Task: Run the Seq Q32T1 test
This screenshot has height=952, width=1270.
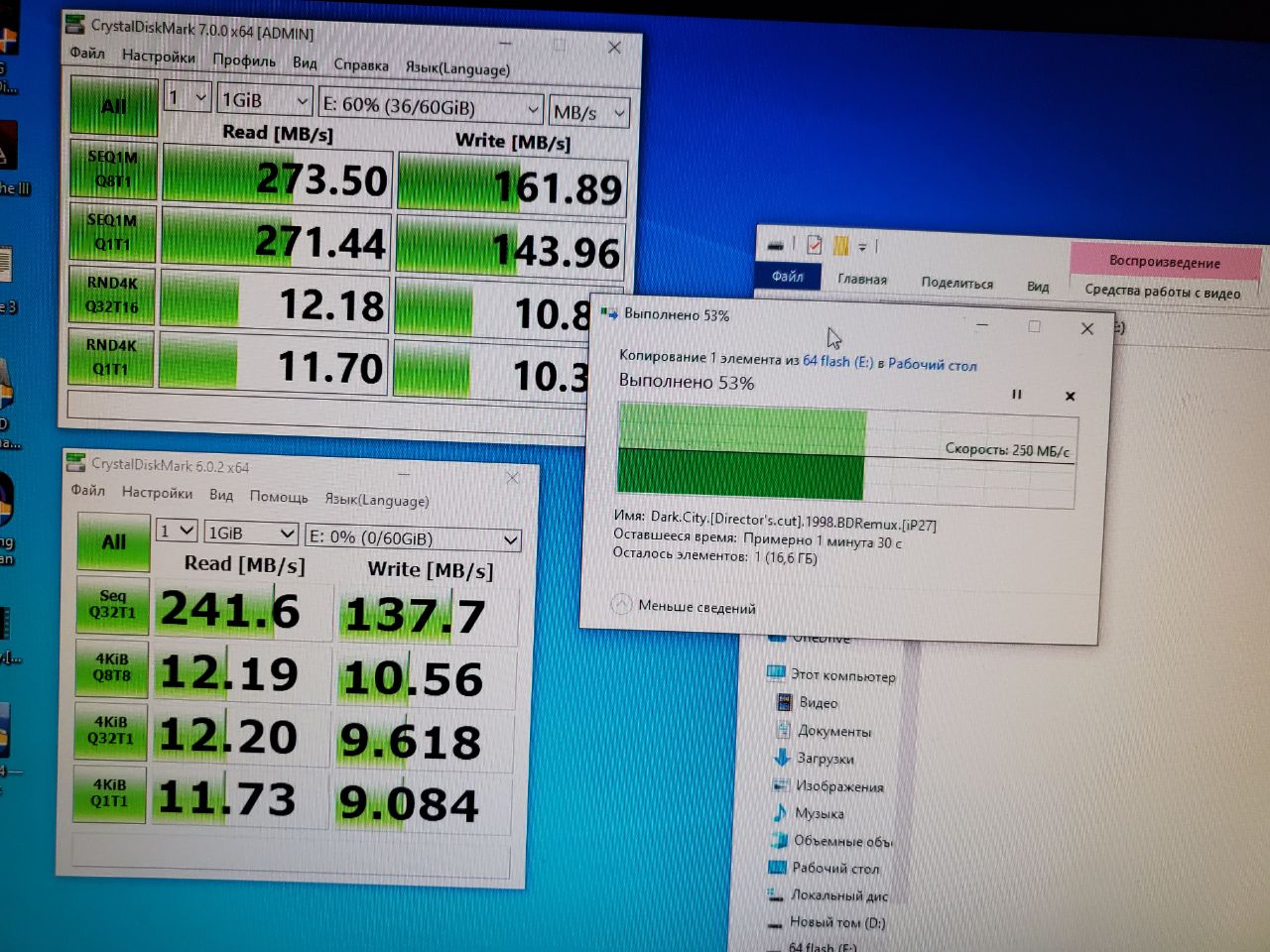Action: 112,604
